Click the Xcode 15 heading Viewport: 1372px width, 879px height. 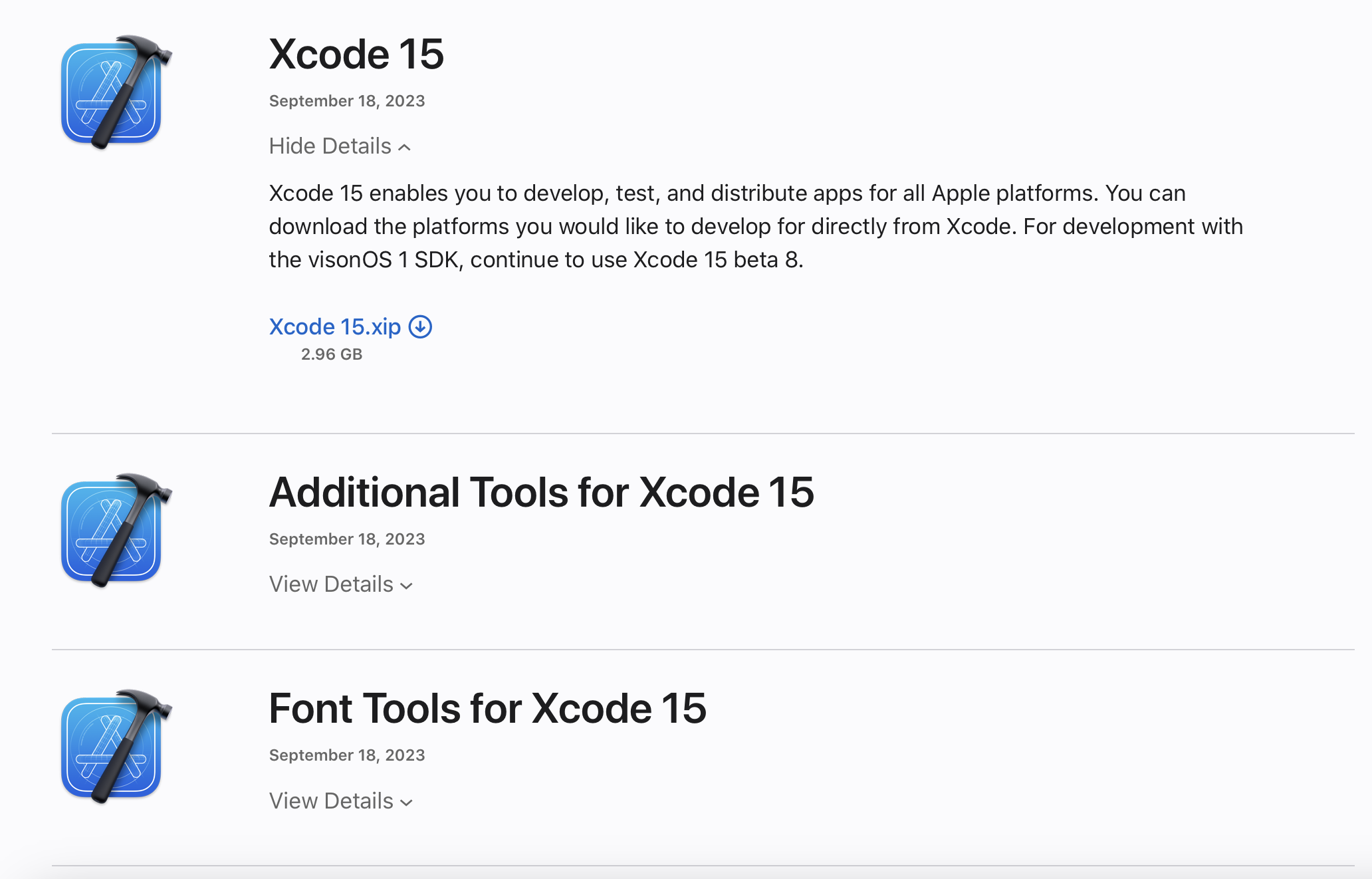[x=356, y=54]
